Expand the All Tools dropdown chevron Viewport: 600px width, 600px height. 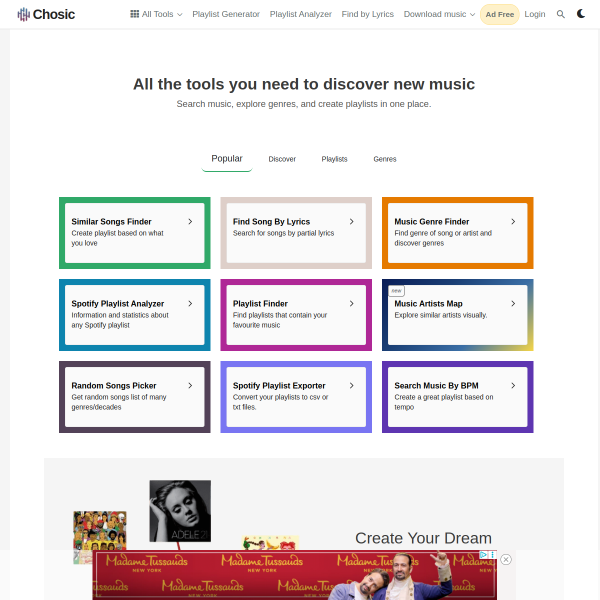(x=180, y=15)
